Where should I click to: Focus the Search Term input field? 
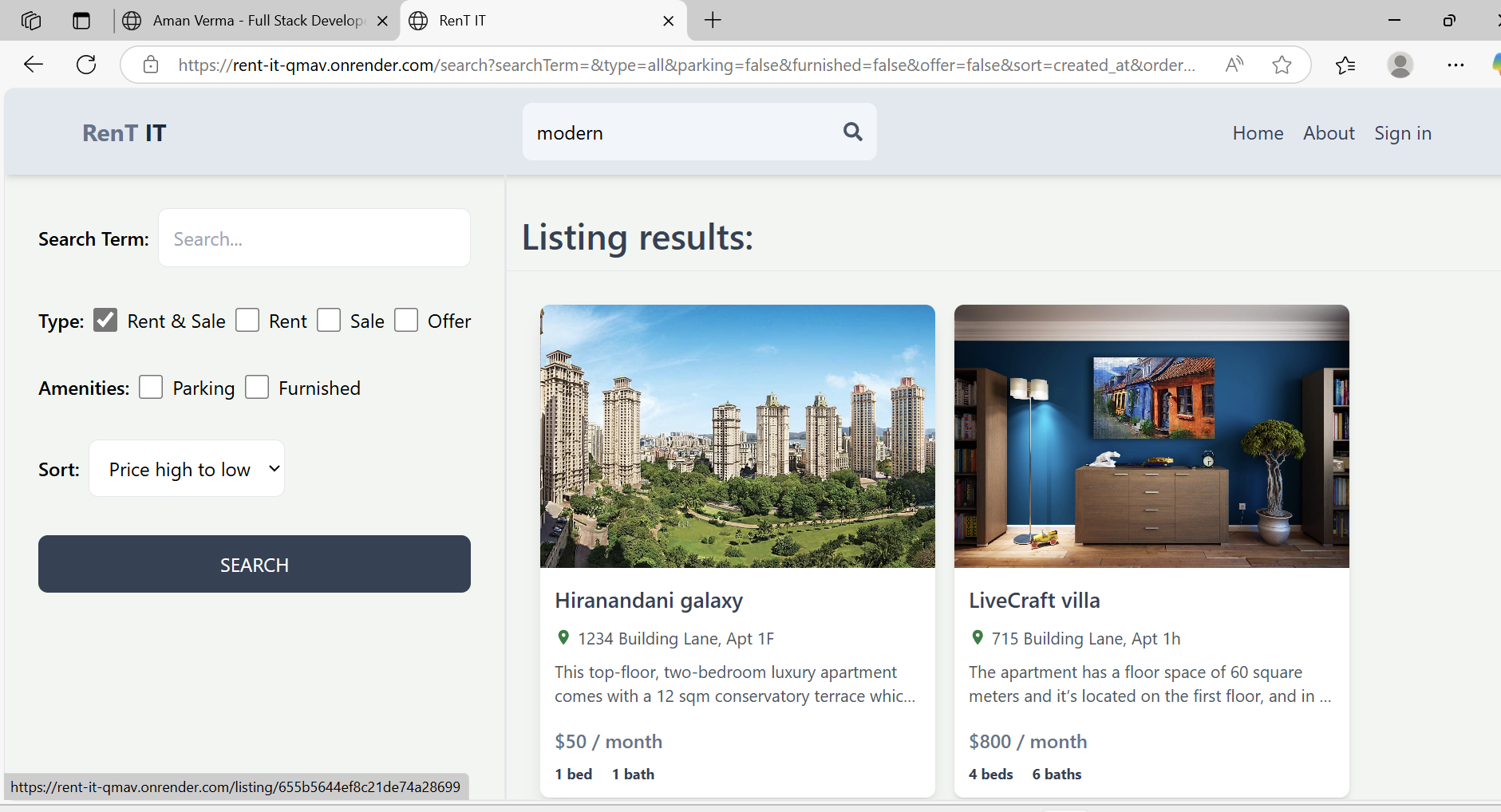tap(314, 238)
